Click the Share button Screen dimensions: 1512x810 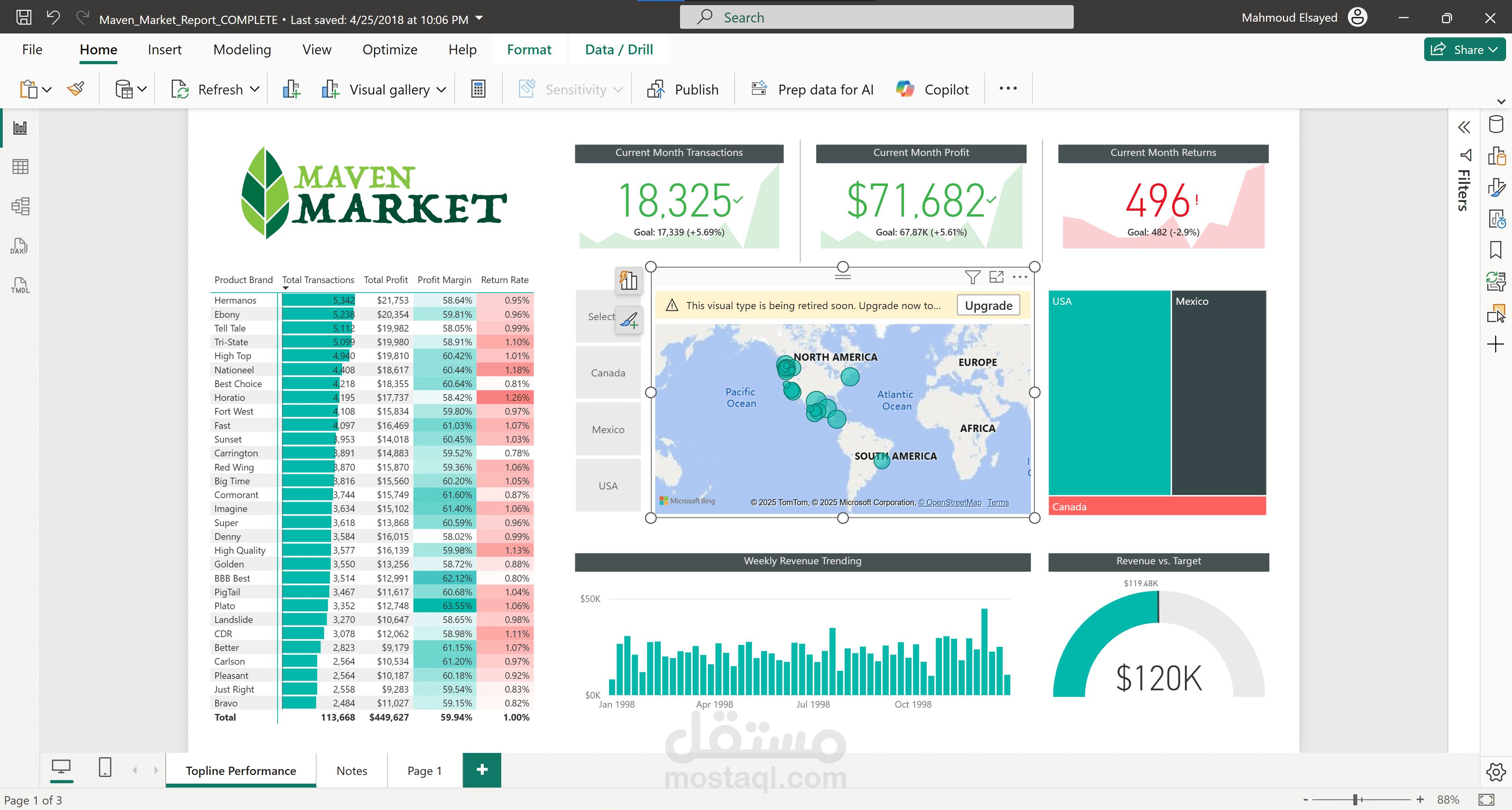[x=1464, y=50]
